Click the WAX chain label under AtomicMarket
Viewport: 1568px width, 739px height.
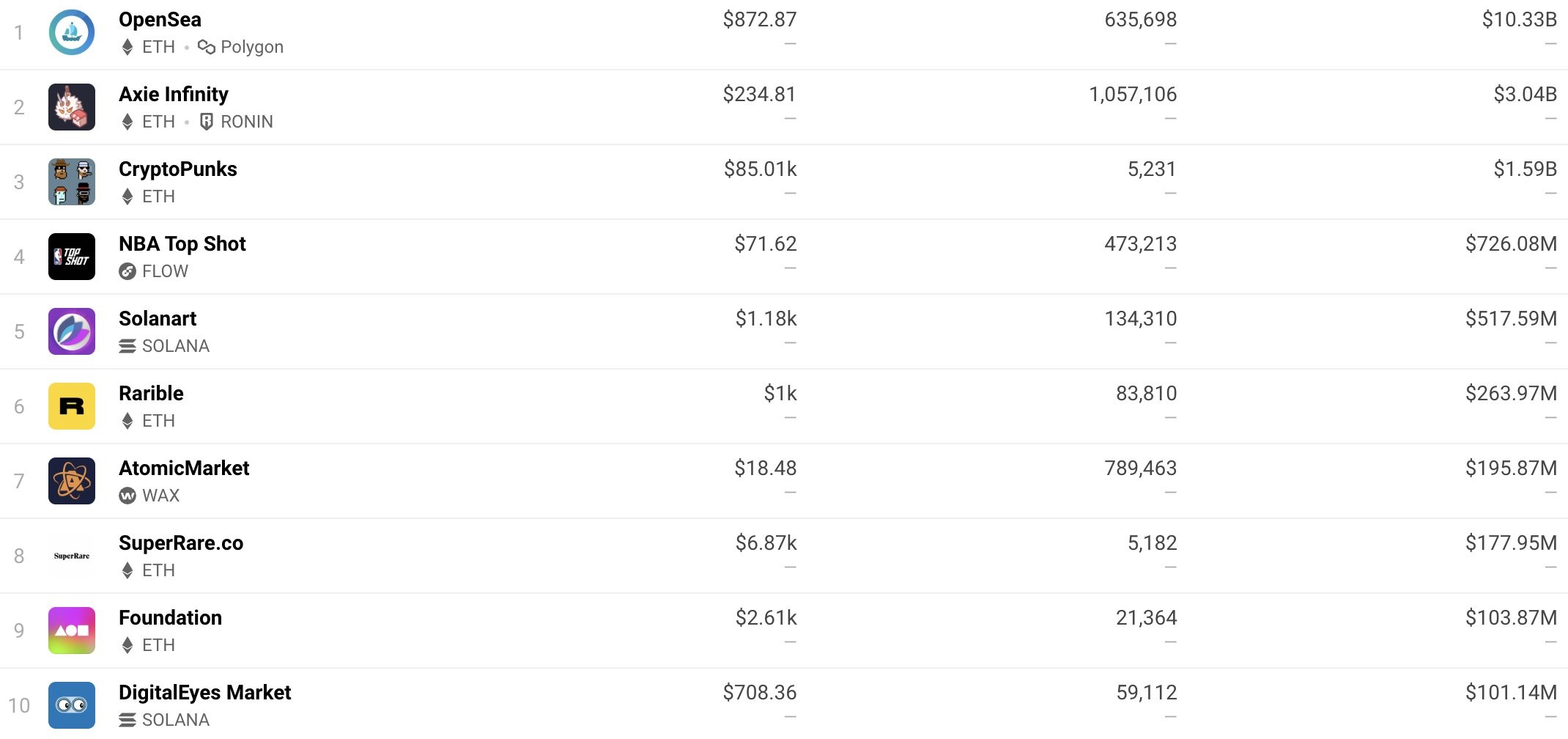[149, 496]
